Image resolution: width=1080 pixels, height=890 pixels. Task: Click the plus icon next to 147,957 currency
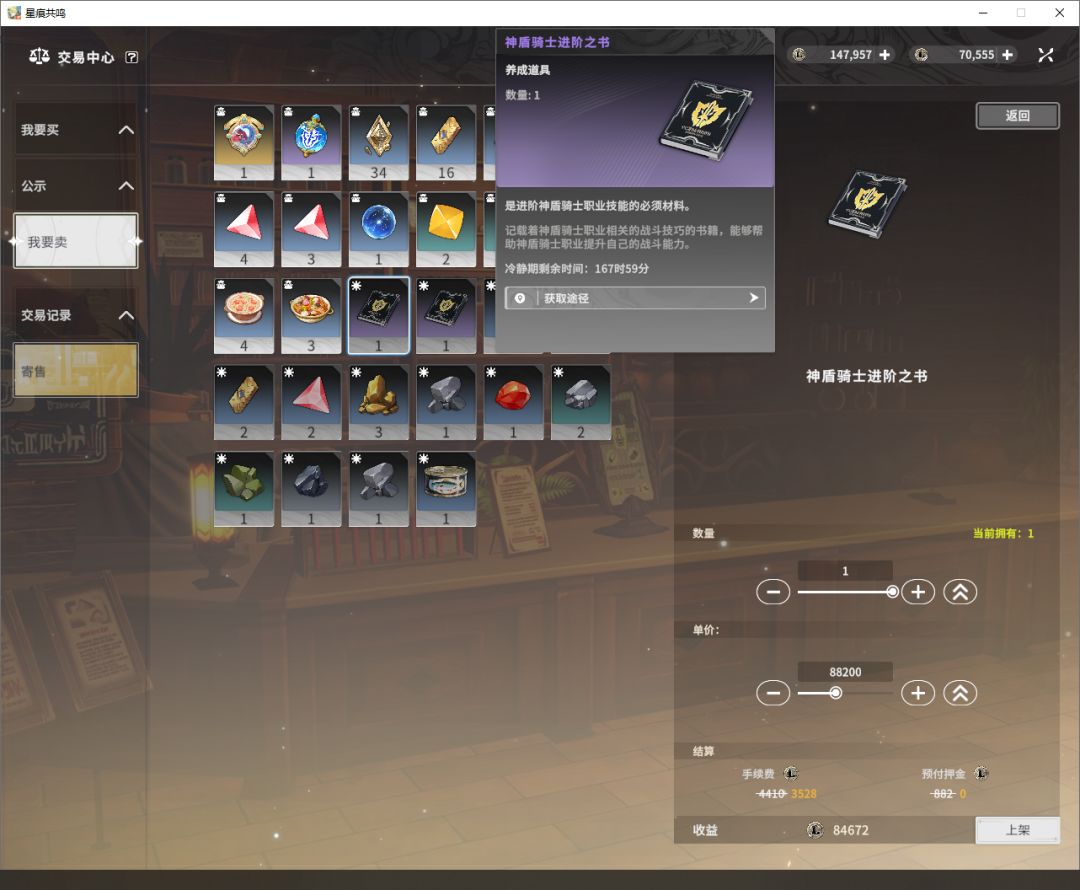point(885,55)
